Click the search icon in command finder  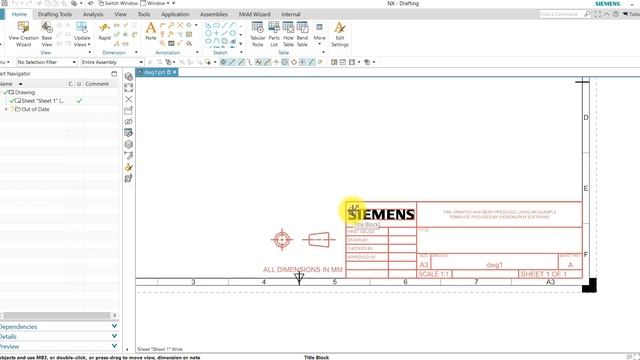click(x=587, y=14)
